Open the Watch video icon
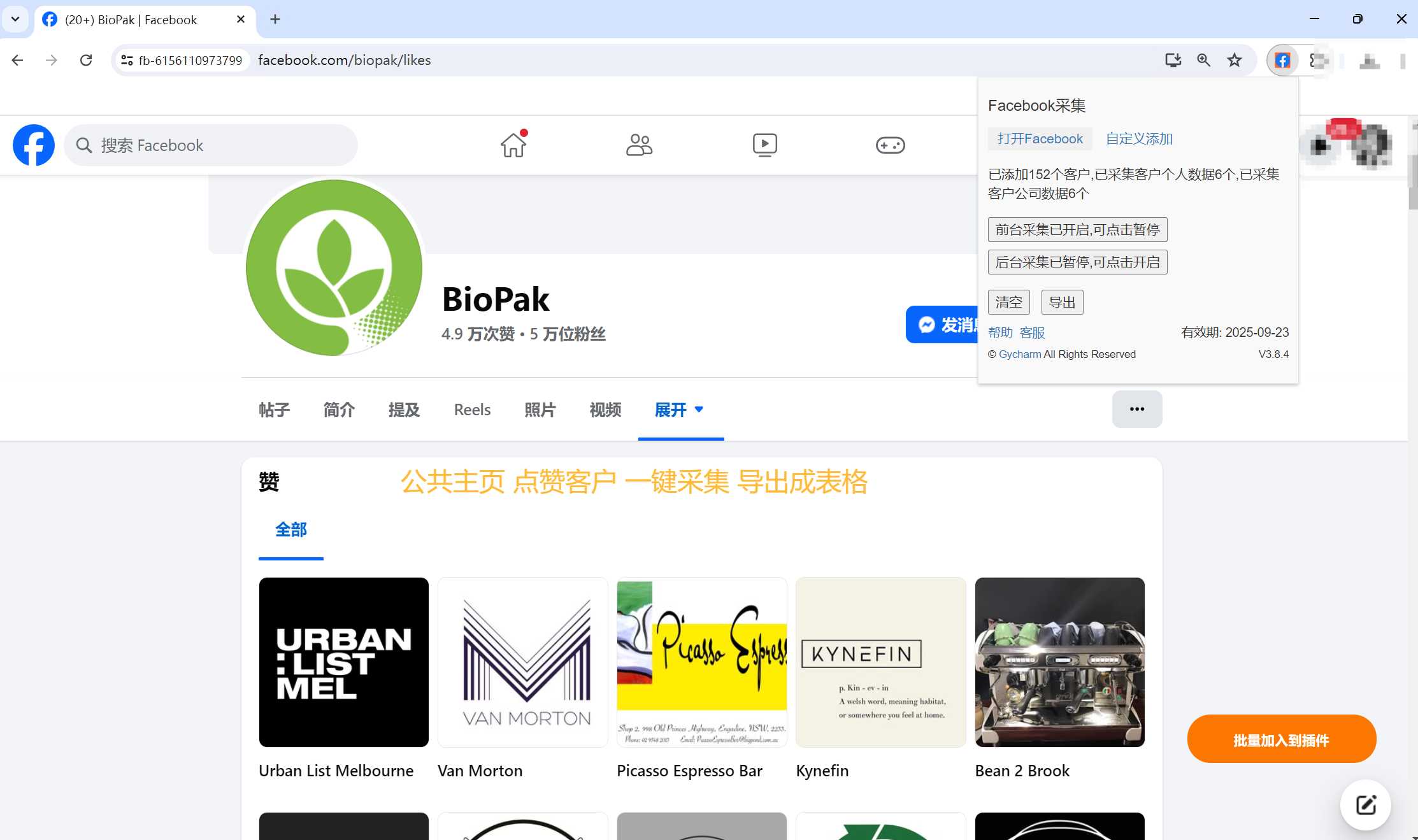 (764, 145)
